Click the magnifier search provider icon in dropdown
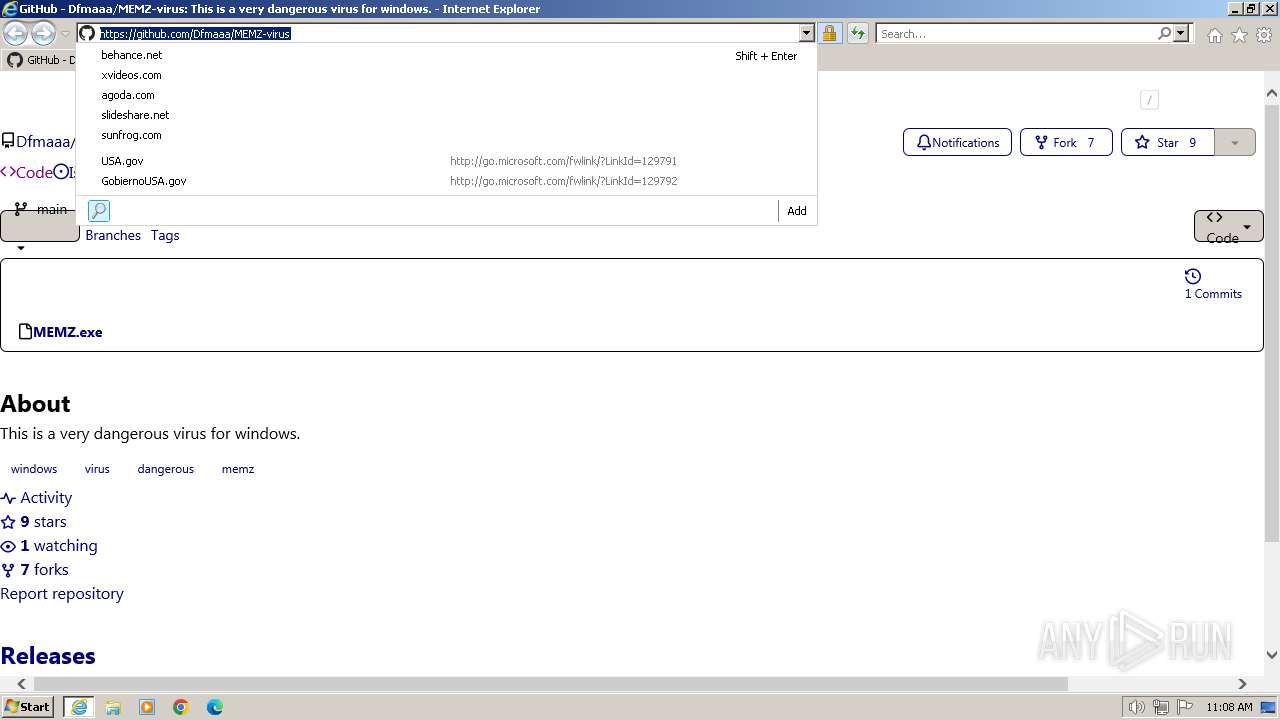1280x720 pixels. 99,211
